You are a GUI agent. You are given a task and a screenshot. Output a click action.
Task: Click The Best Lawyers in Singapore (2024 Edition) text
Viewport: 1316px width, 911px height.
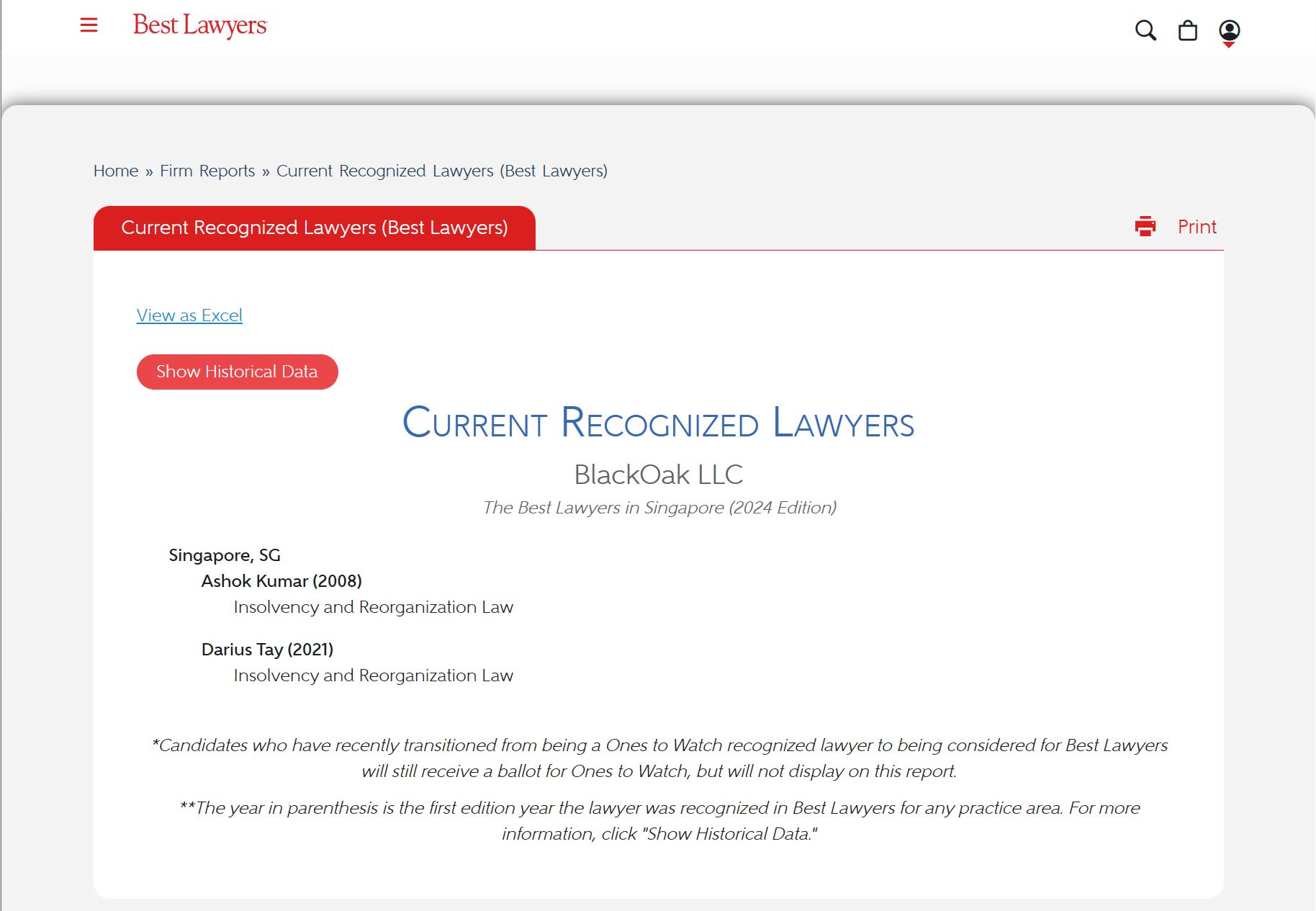click(659, 508)
